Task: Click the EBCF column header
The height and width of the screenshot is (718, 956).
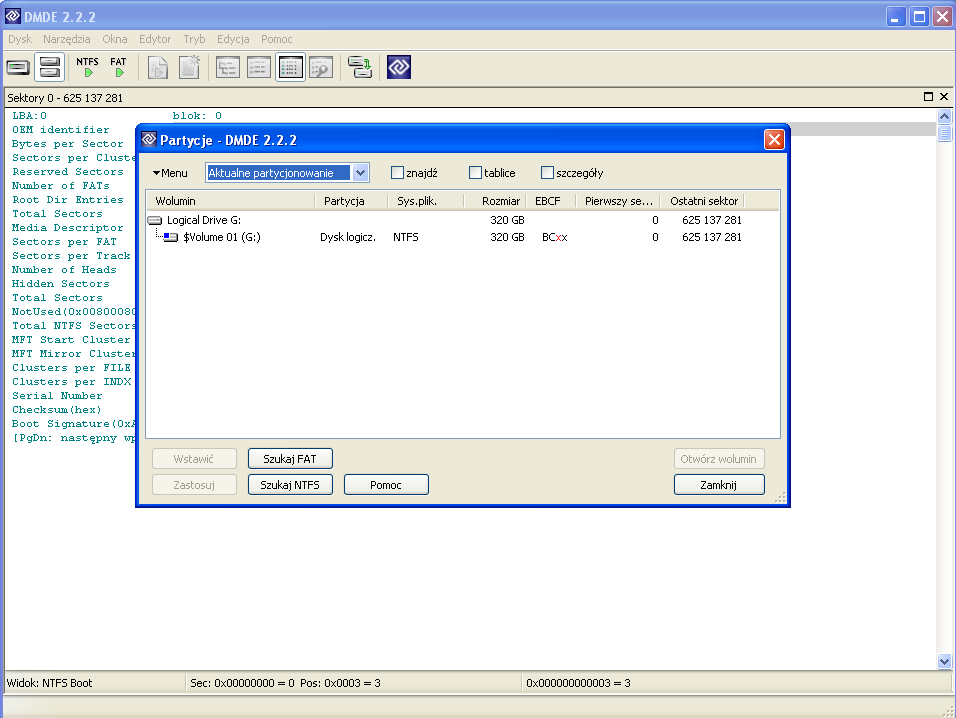Action: 551,201
